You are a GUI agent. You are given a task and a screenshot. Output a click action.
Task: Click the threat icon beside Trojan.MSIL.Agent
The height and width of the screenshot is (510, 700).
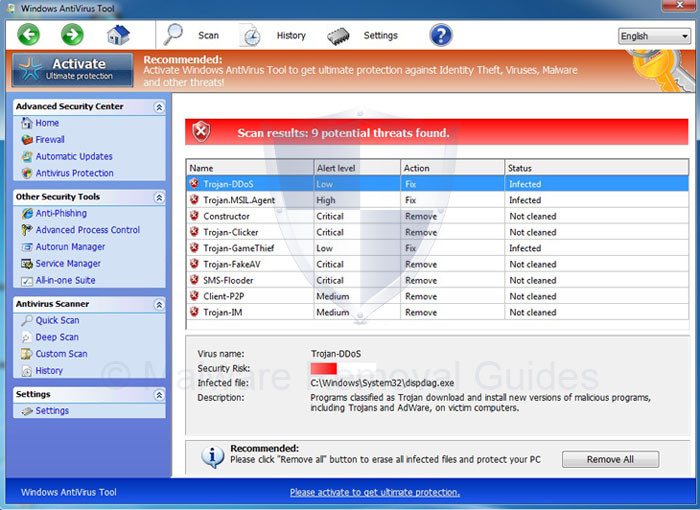pyautogui.click(x=194, y=200)
